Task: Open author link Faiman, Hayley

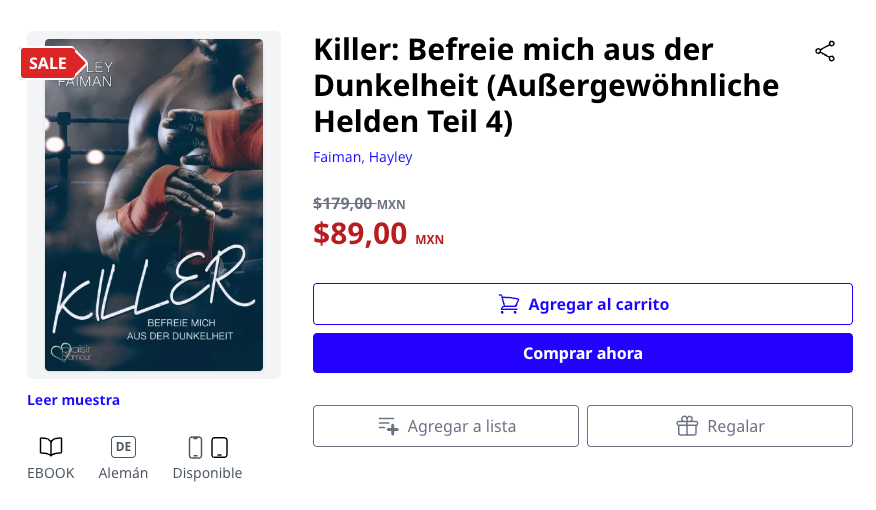Action: (363, 157)
